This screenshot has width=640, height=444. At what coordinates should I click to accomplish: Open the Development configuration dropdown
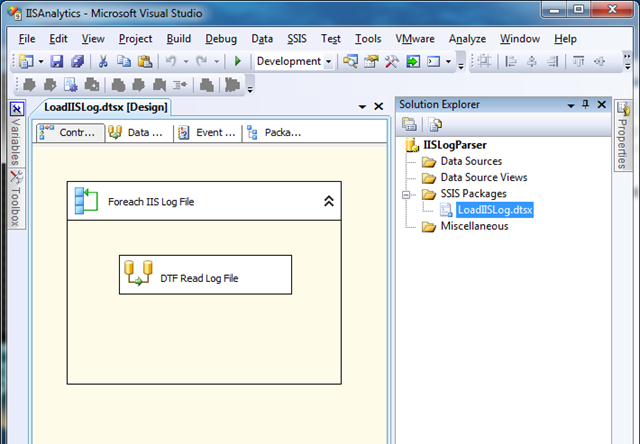click(328, 62)
